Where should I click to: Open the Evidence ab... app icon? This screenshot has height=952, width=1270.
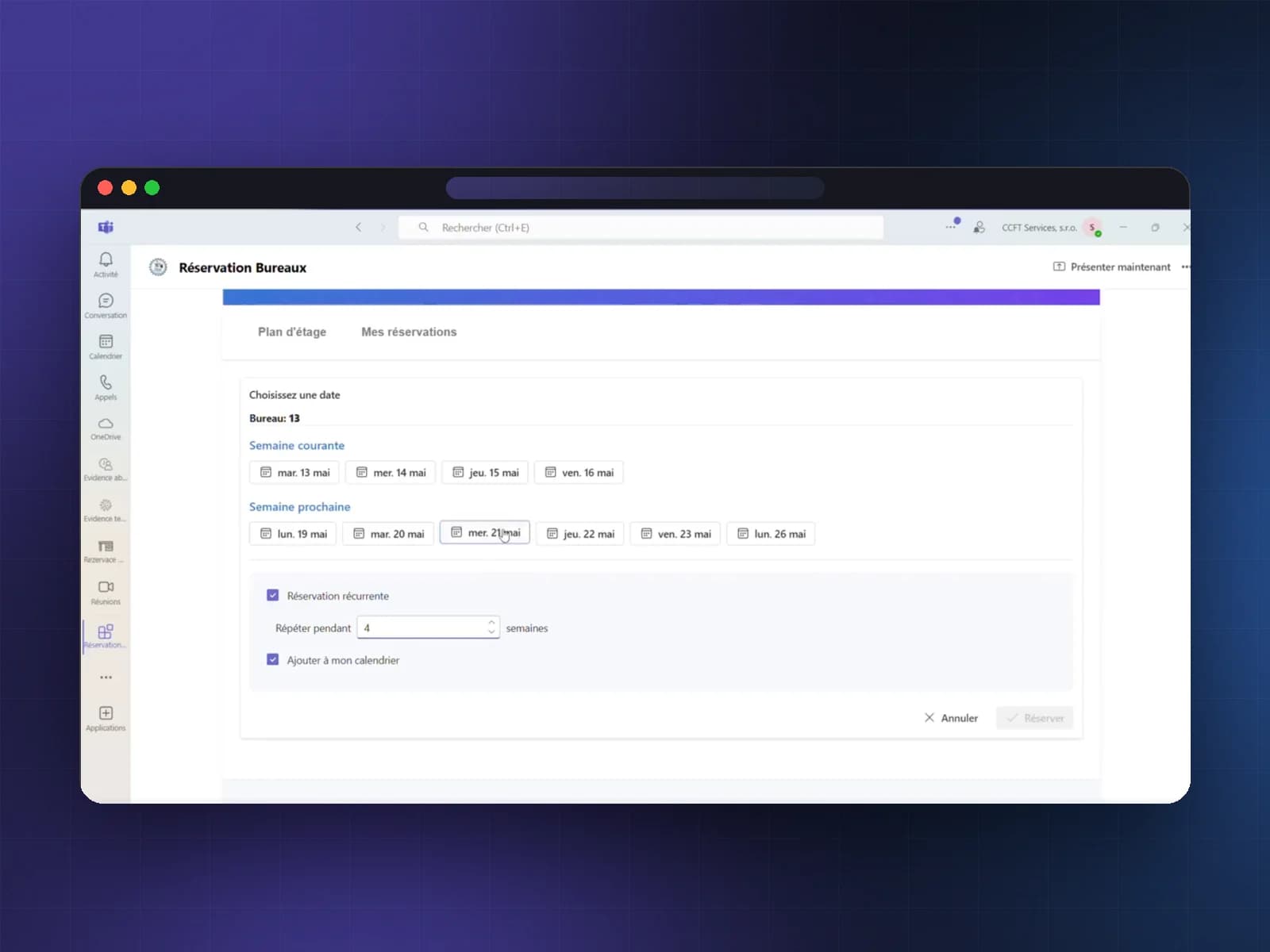106,470
